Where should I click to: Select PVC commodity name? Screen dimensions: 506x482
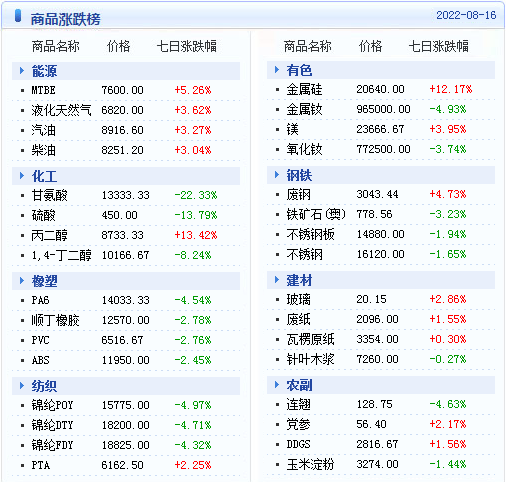(x=40, y=340)
